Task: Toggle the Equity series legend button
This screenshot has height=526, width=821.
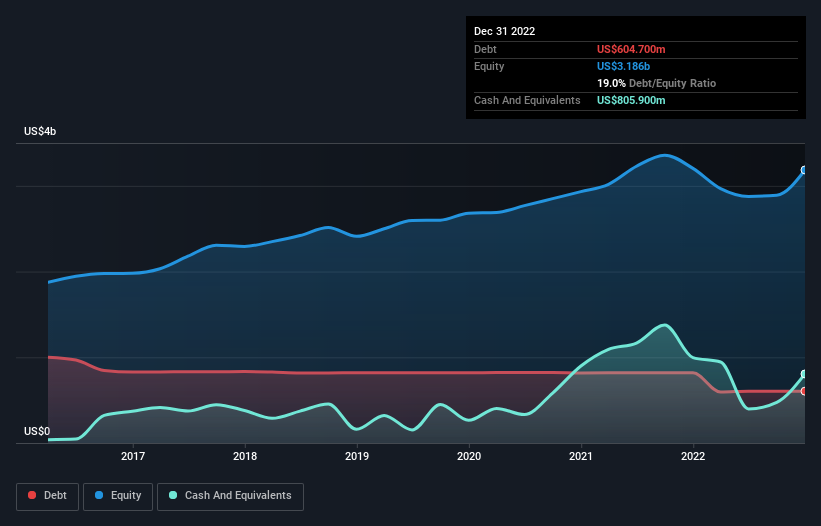Action: click(118, 496)
